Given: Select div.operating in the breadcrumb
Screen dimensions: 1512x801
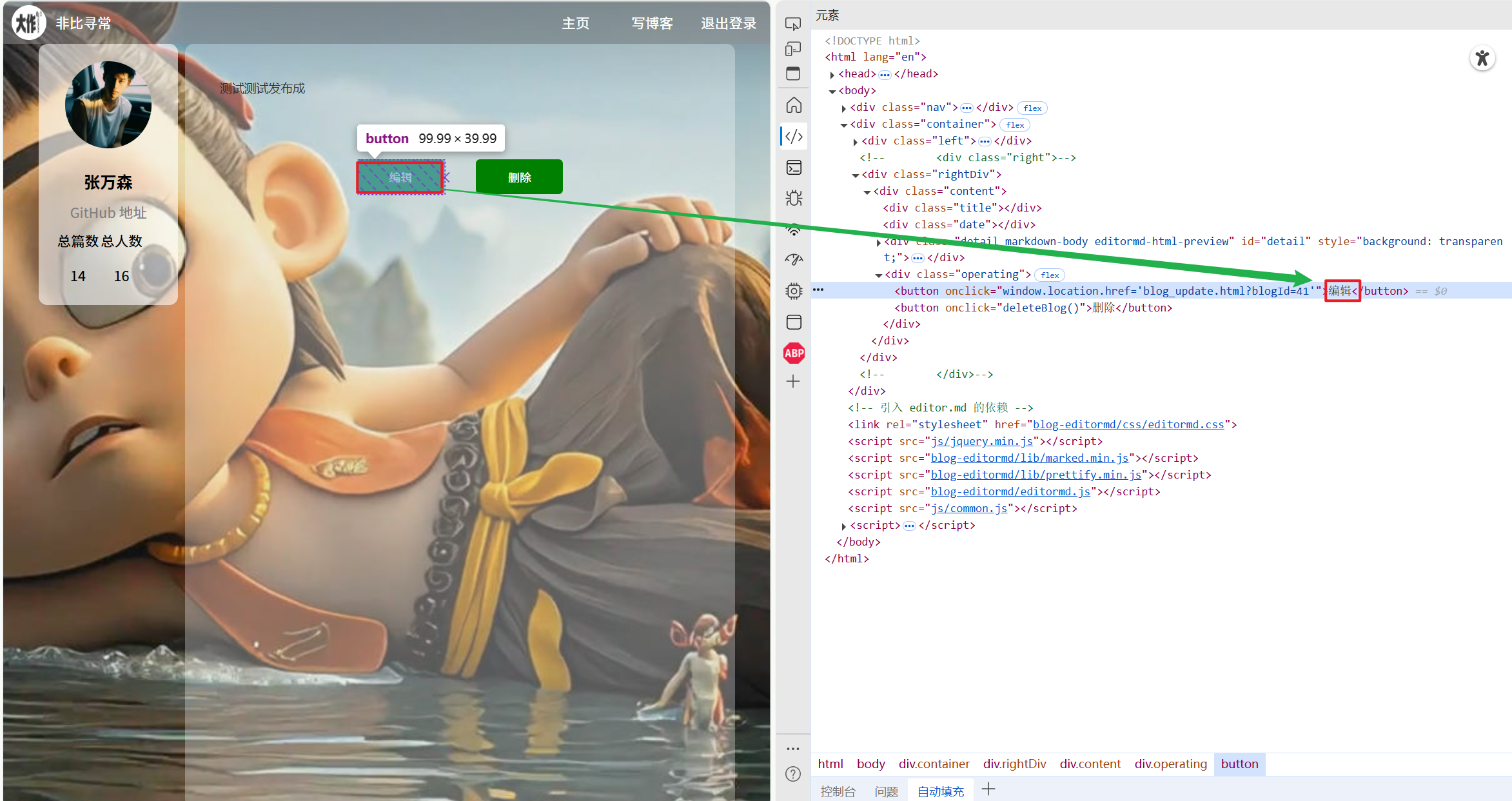Looking at the screenshot, I should 1170,764.
